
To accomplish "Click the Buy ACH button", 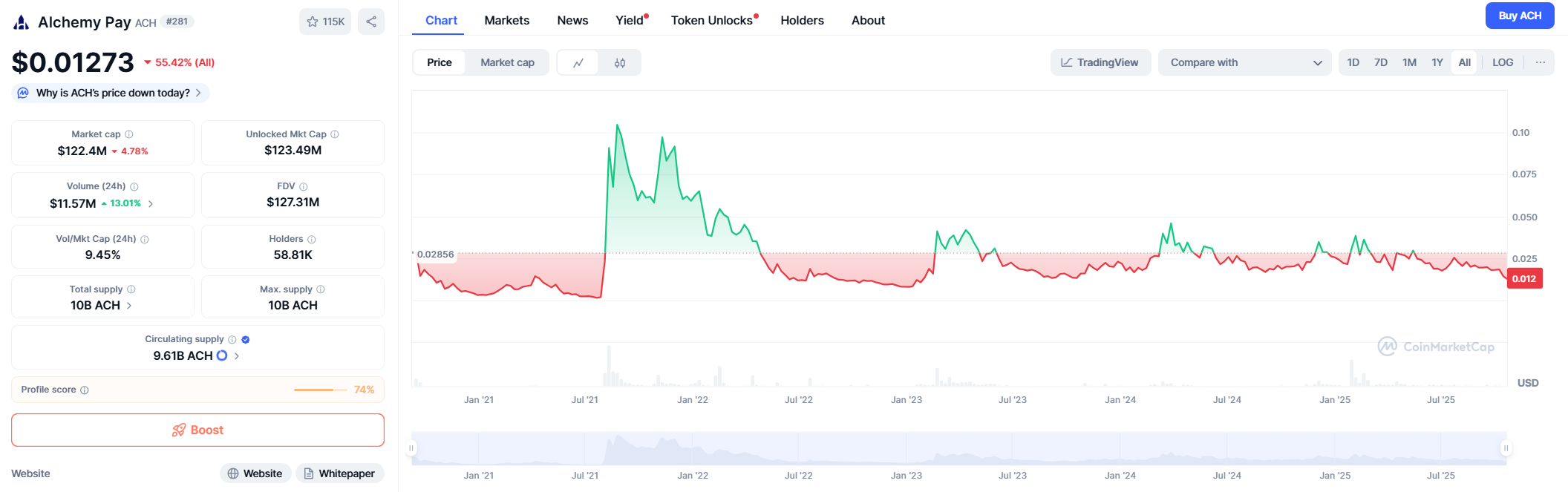I will (x=1519, y=16).
